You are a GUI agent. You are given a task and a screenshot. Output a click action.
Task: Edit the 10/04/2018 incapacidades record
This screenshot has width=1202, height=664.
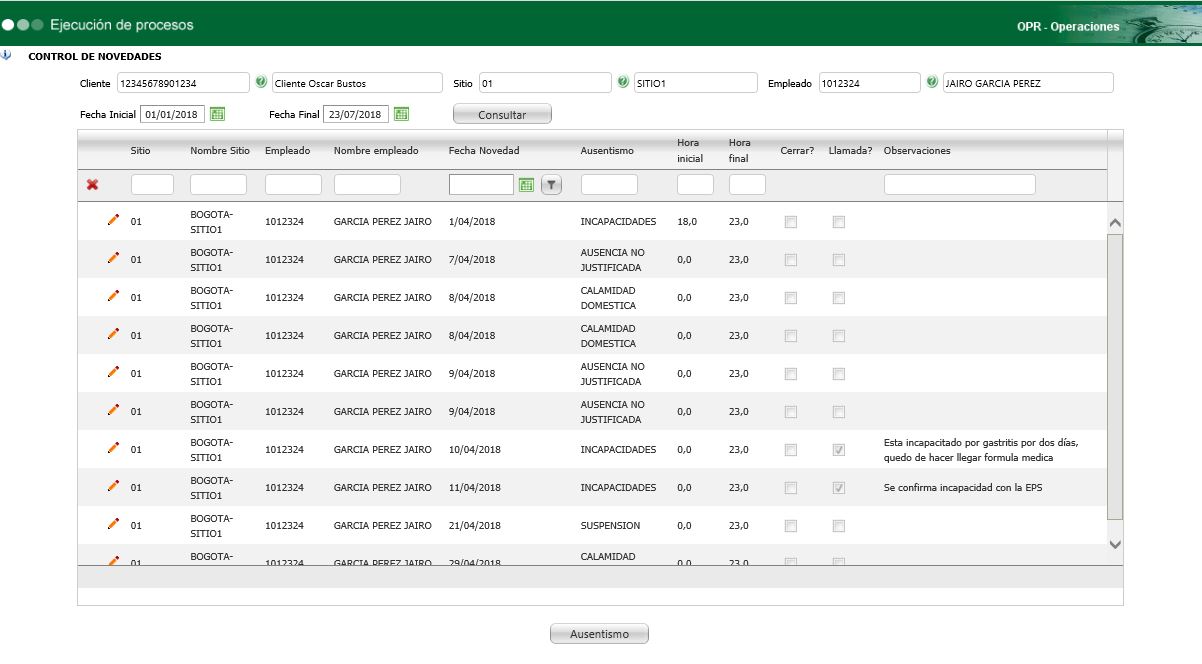click(113, 448)
